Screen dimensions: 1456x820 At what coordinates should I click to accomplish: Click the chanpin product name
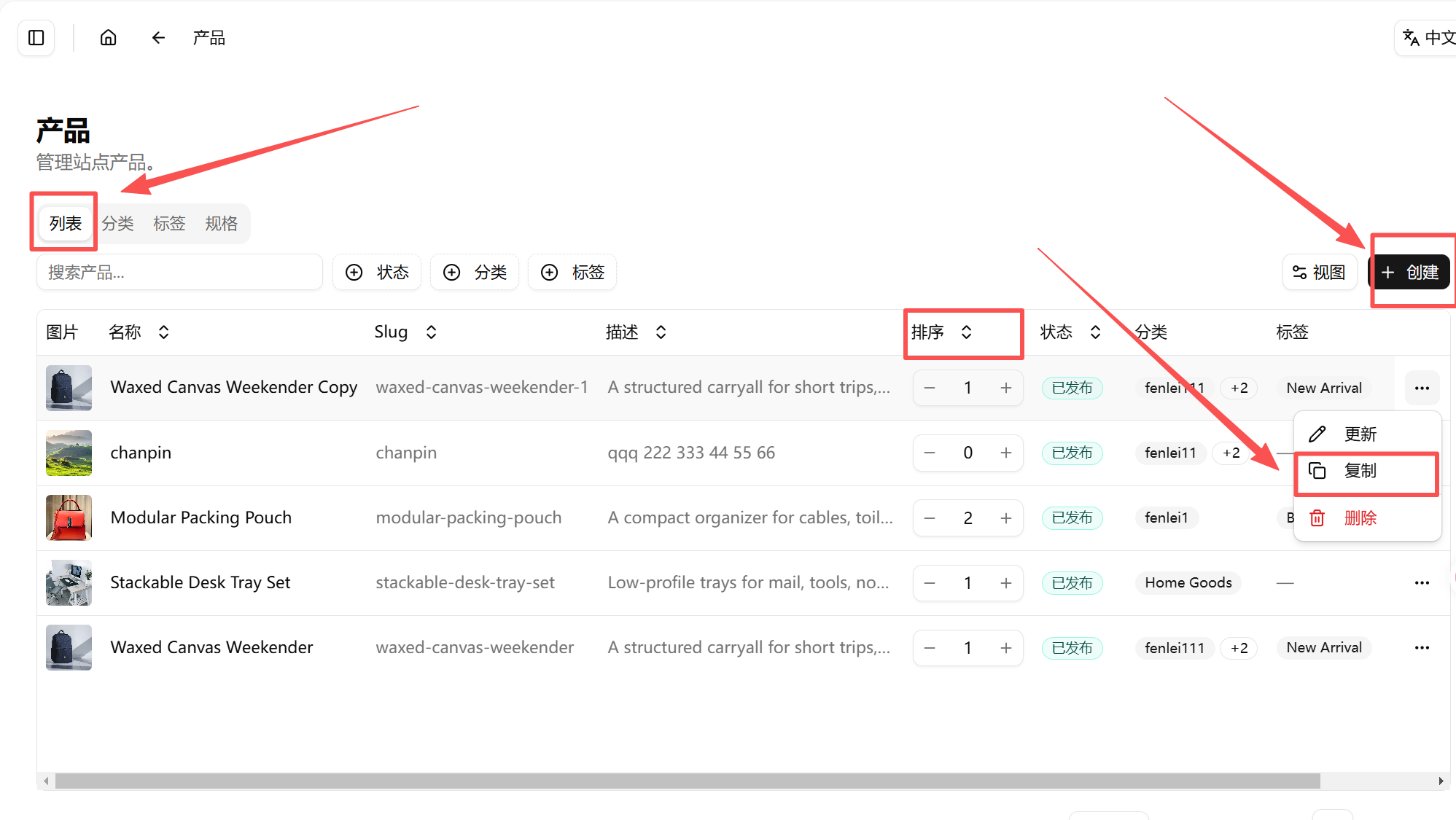[141, 453]
